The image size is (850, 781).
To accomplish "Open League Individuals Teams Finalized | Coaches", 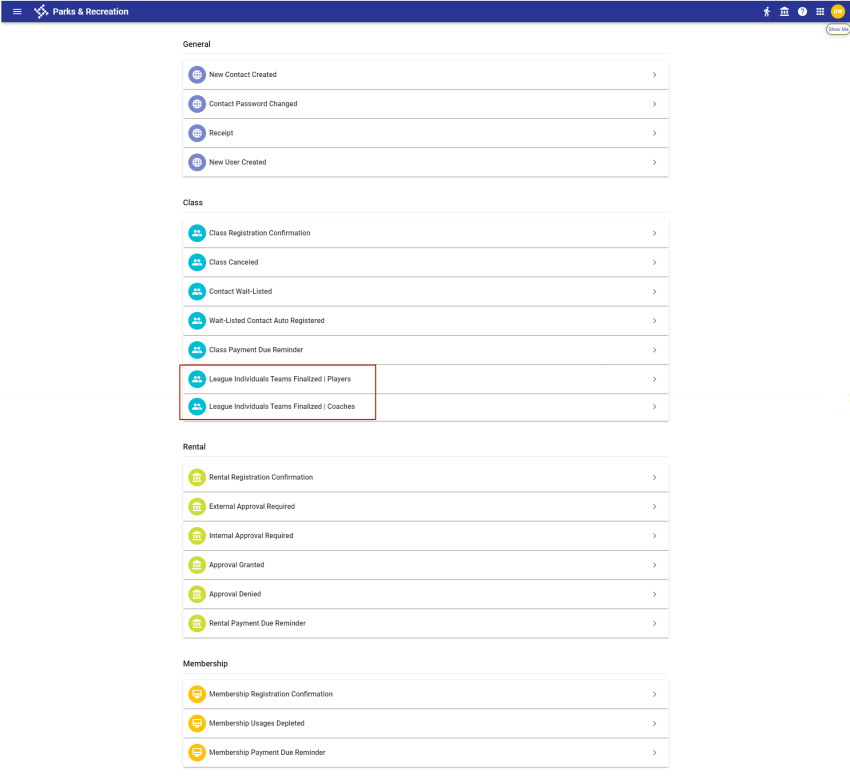I will coord(282,407).
